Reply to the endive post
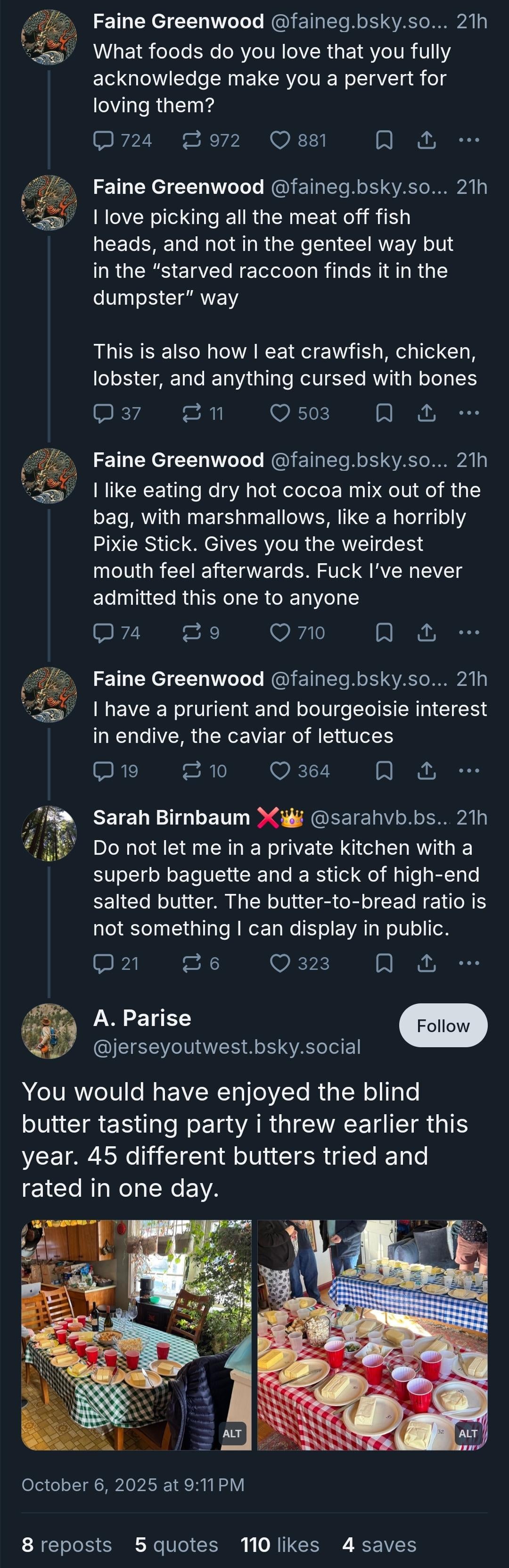 (104, 771)
